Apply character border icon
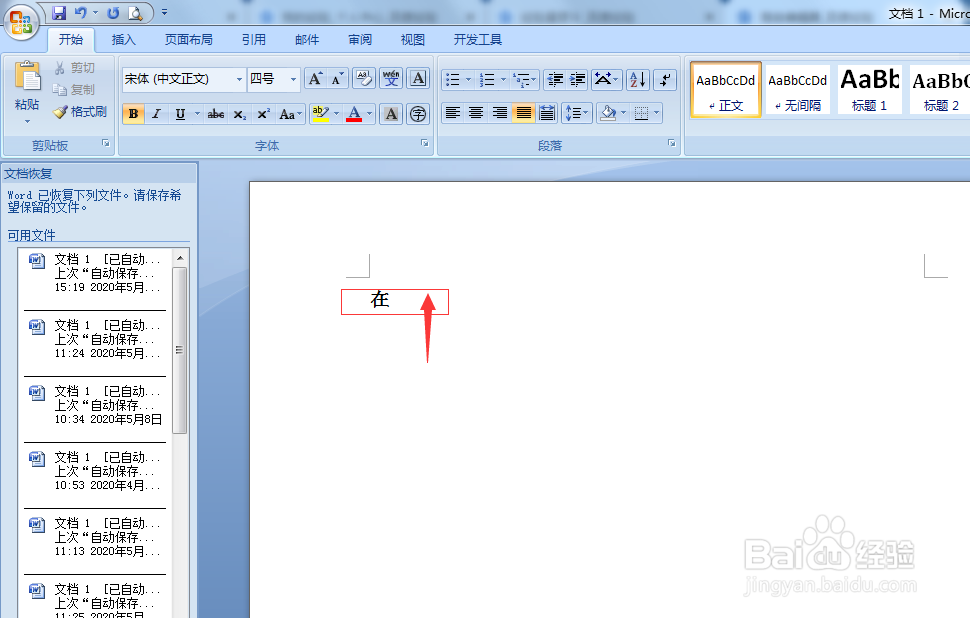This screenshot has height=618, width=970. pos(418,79)
